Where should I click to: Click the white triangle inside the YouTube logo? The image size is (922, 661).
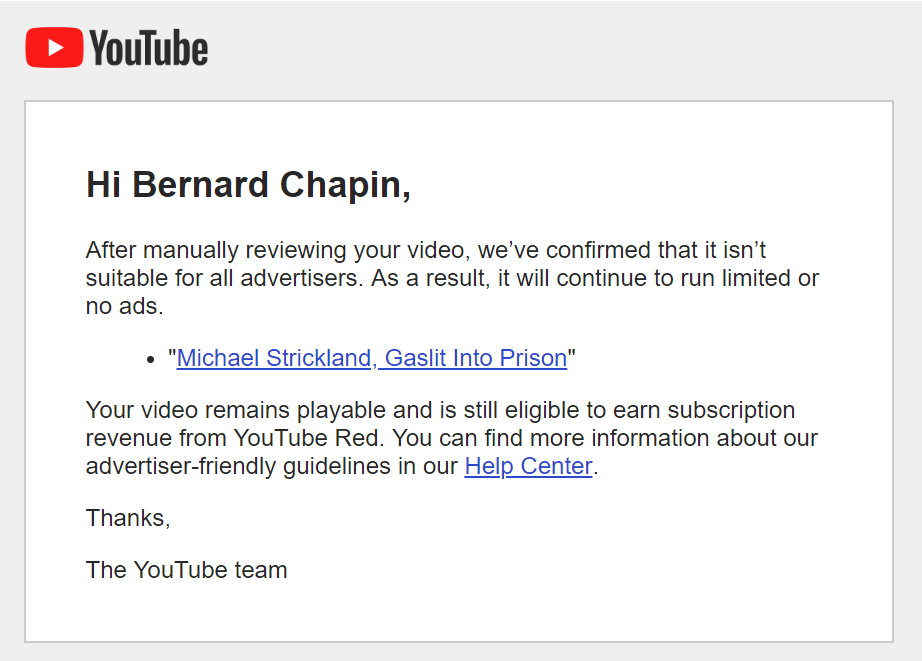[55, 48]
